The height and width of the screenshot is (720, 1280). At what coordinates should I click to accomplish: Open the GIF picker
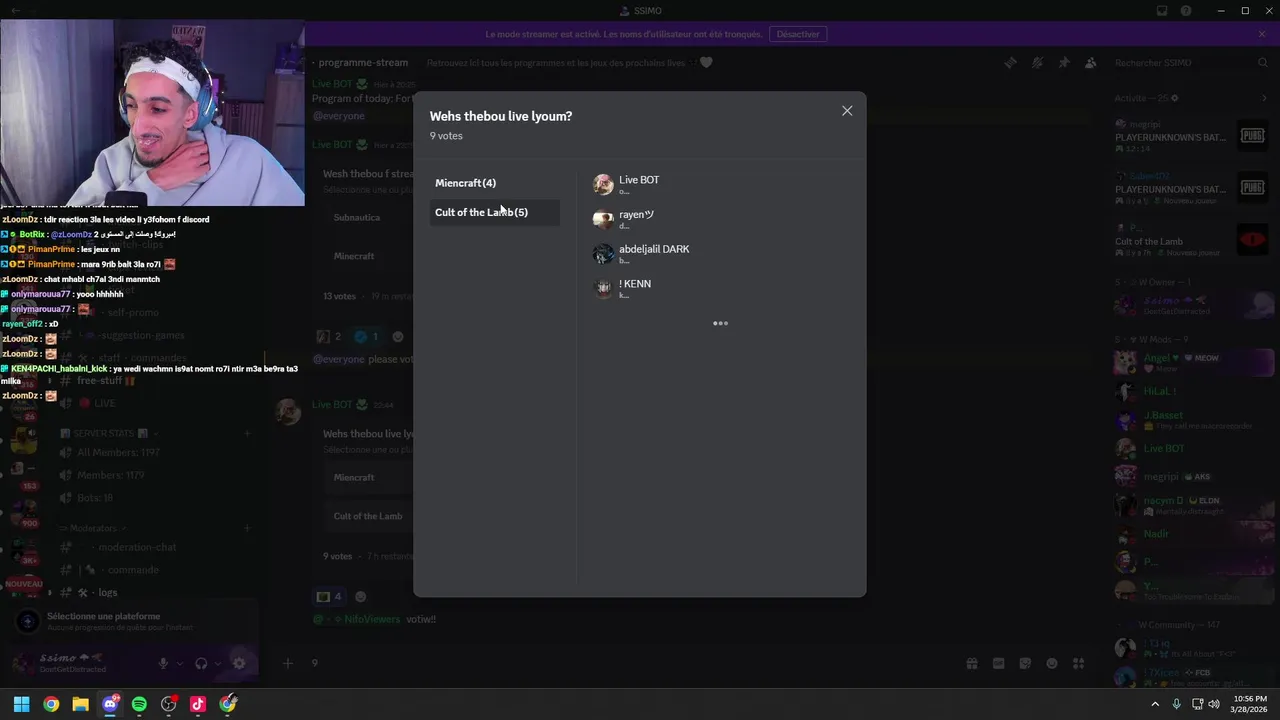coord(998,663)
